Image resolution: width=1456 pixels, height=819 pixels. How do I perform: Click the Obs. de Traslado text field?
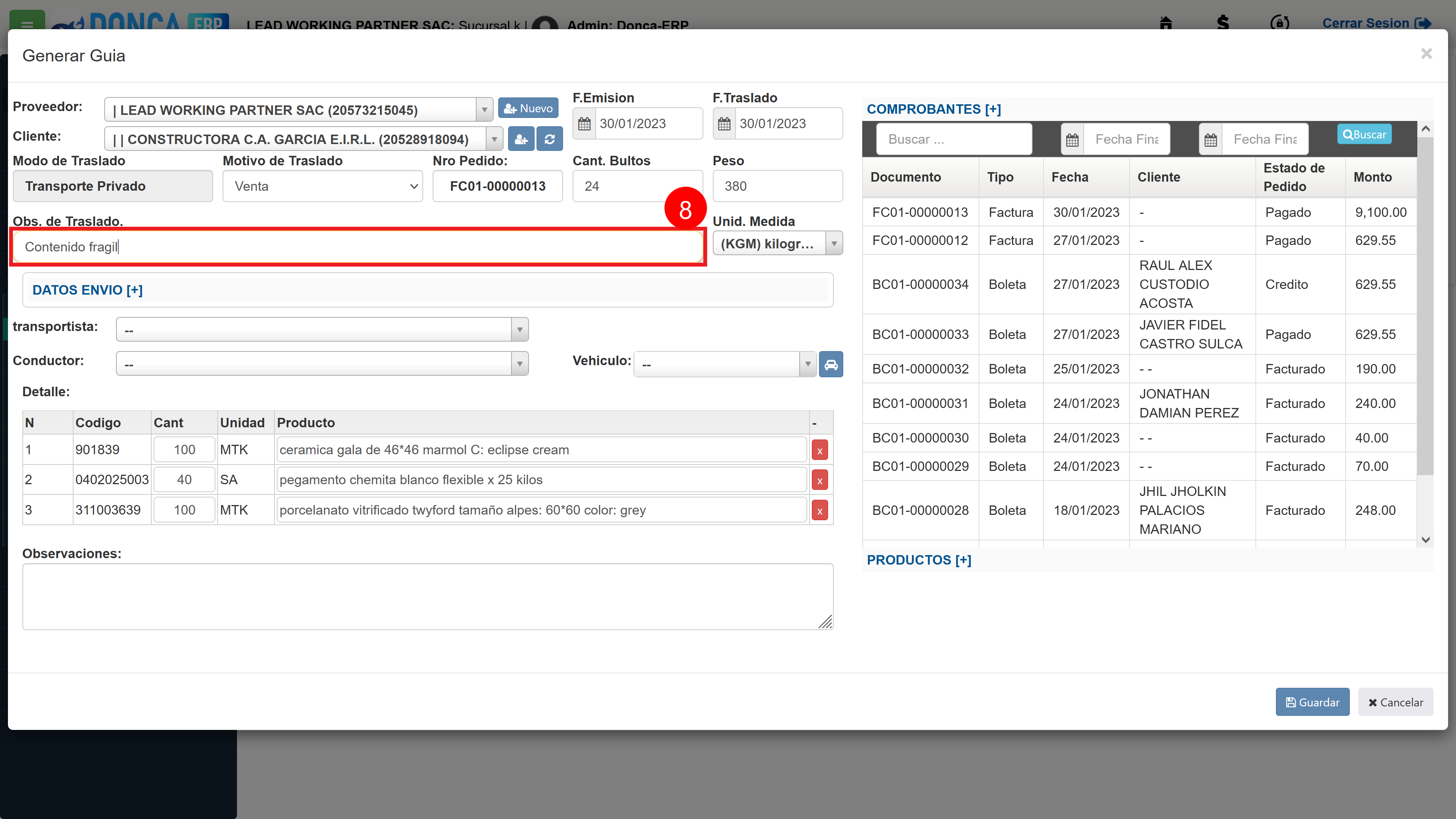[x=358, y=247]
